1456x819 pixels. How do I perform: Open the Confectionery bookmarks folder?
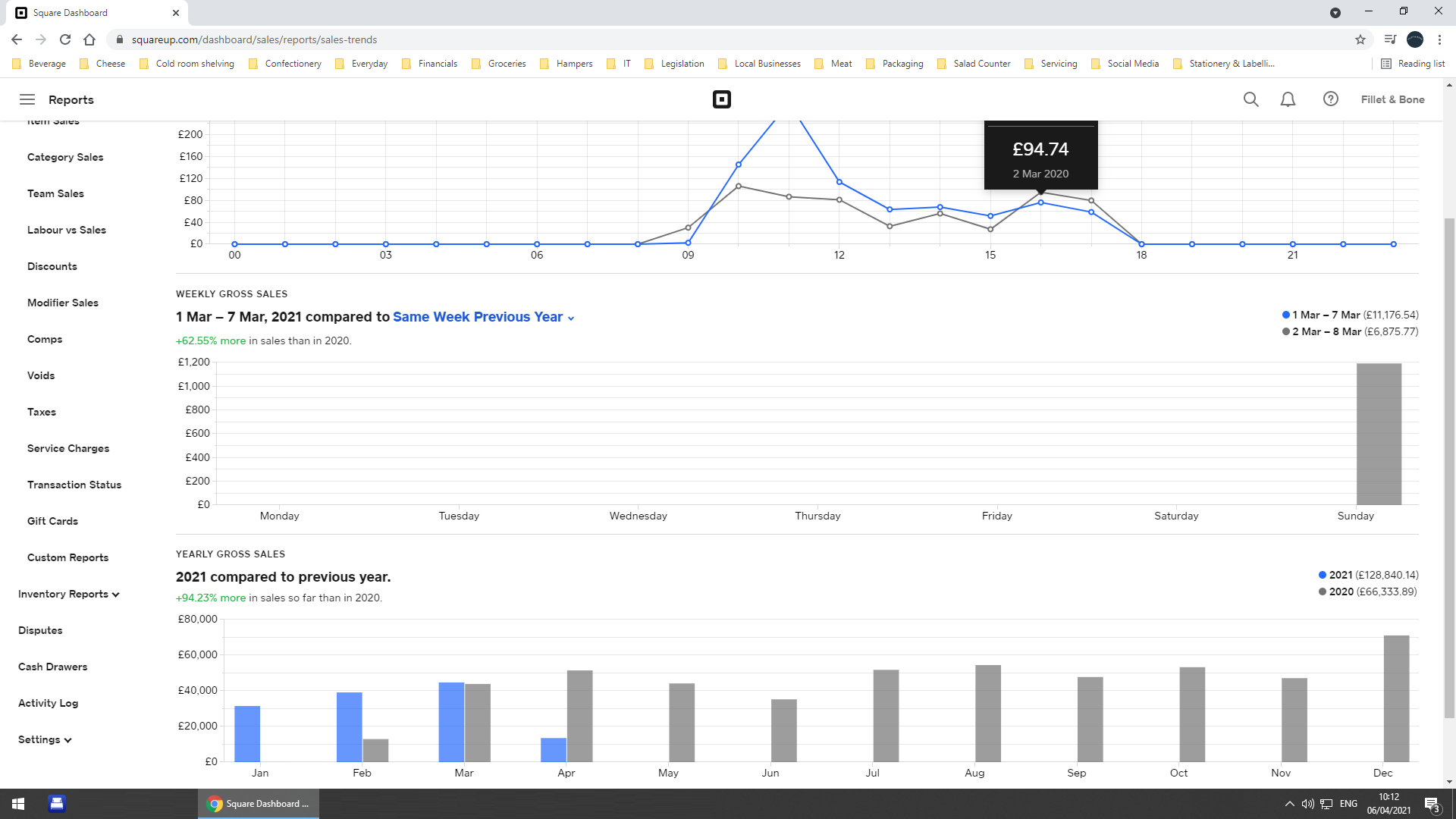point(285,64)
